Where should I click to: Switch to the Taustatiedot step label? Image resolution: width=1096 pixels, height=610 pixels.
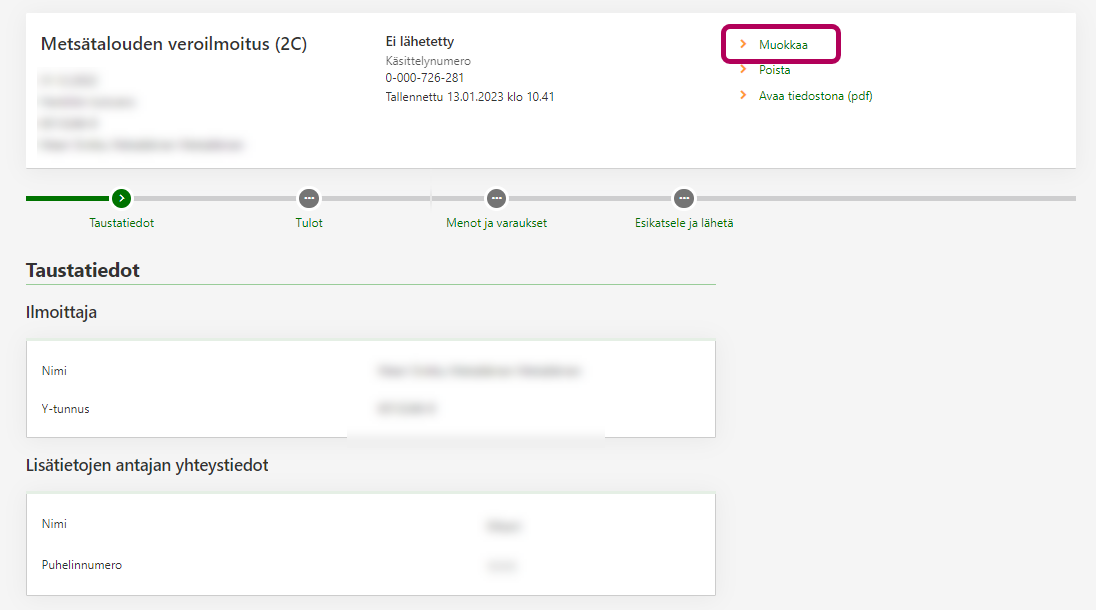pos(121,223)
